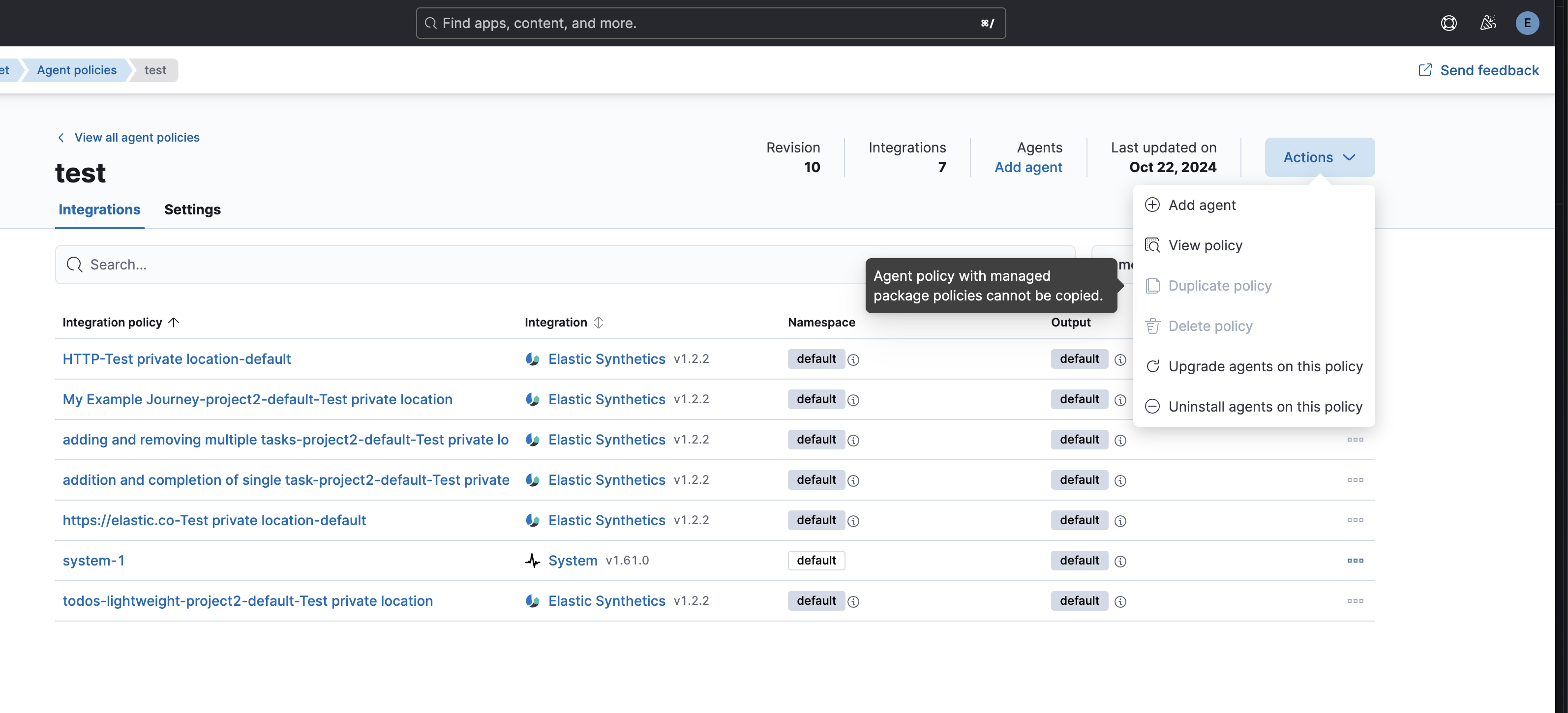
Task: Click the plus icon next to Add agent
Action: 1152,205
